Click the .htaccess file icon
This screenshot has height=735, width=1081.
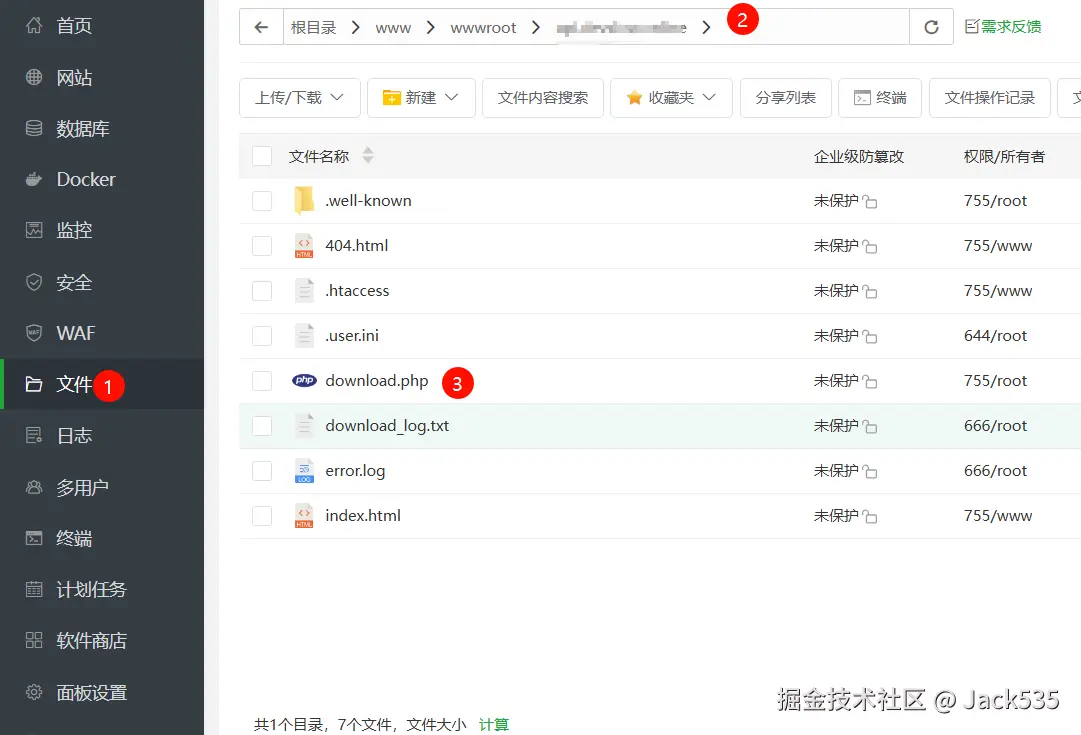pyautogui.click(x=304, y=291)
